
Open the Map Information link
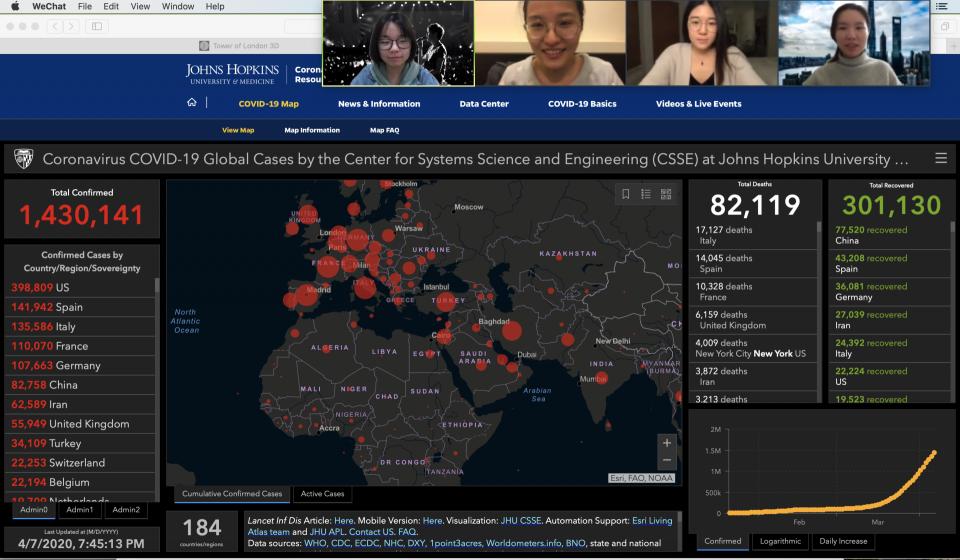pos(312,130)
